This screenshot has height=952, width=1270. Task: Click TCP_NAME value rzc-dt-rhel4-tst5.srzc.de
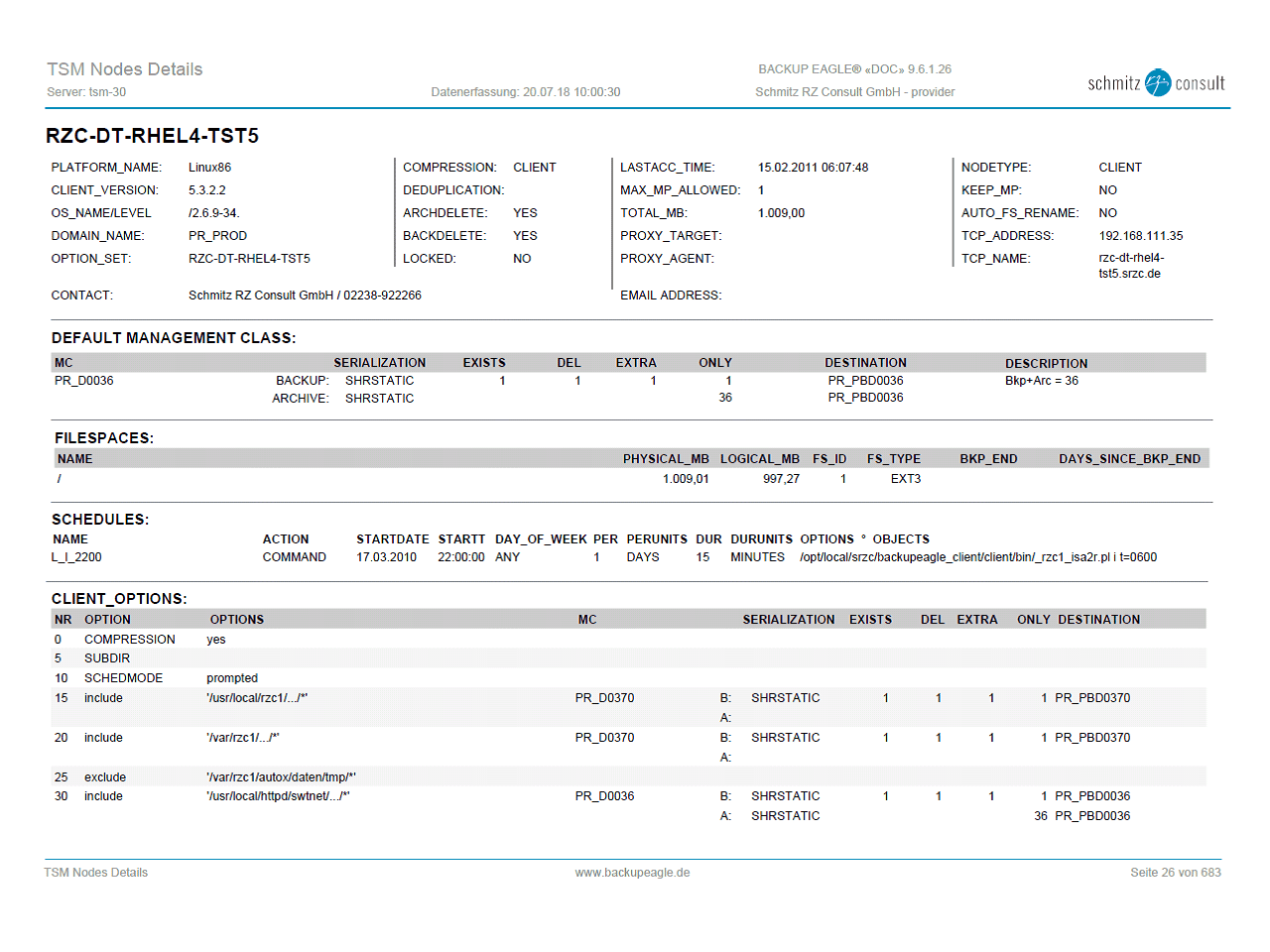[1131, 266]
